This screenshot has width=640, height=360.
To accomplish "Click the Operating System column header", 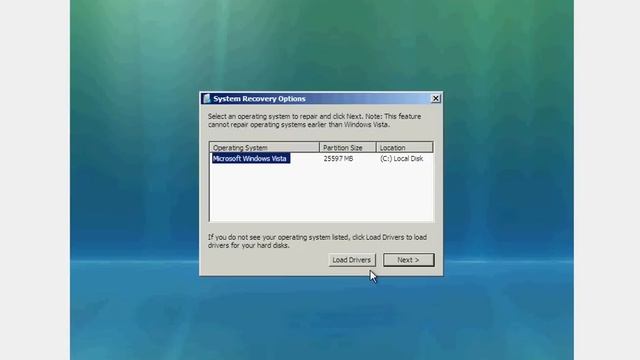I will pos(264,147).
